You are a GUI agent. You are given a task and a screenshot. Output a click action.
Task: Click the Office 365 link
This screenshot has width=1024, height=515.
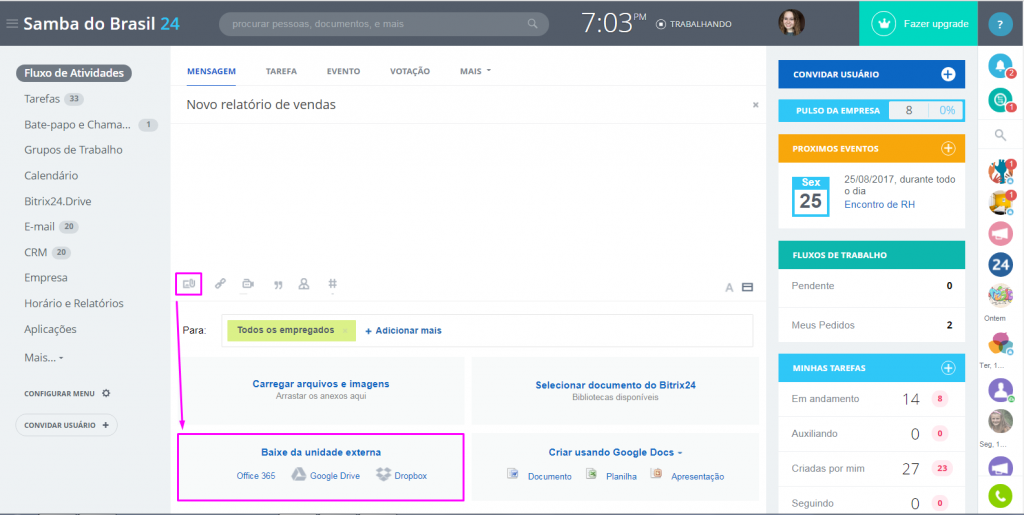click(x=256, y=476)
